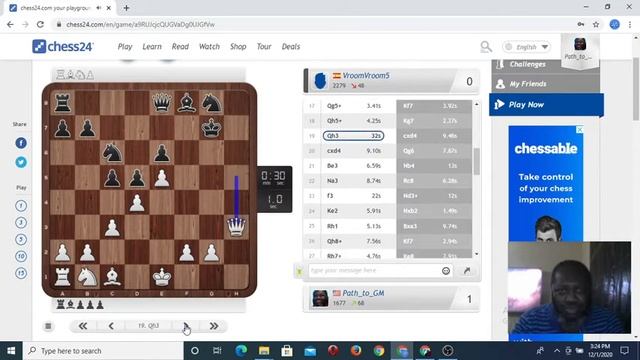Click the Play Now button
Screen dimensions: 640x360
(547, 104)
